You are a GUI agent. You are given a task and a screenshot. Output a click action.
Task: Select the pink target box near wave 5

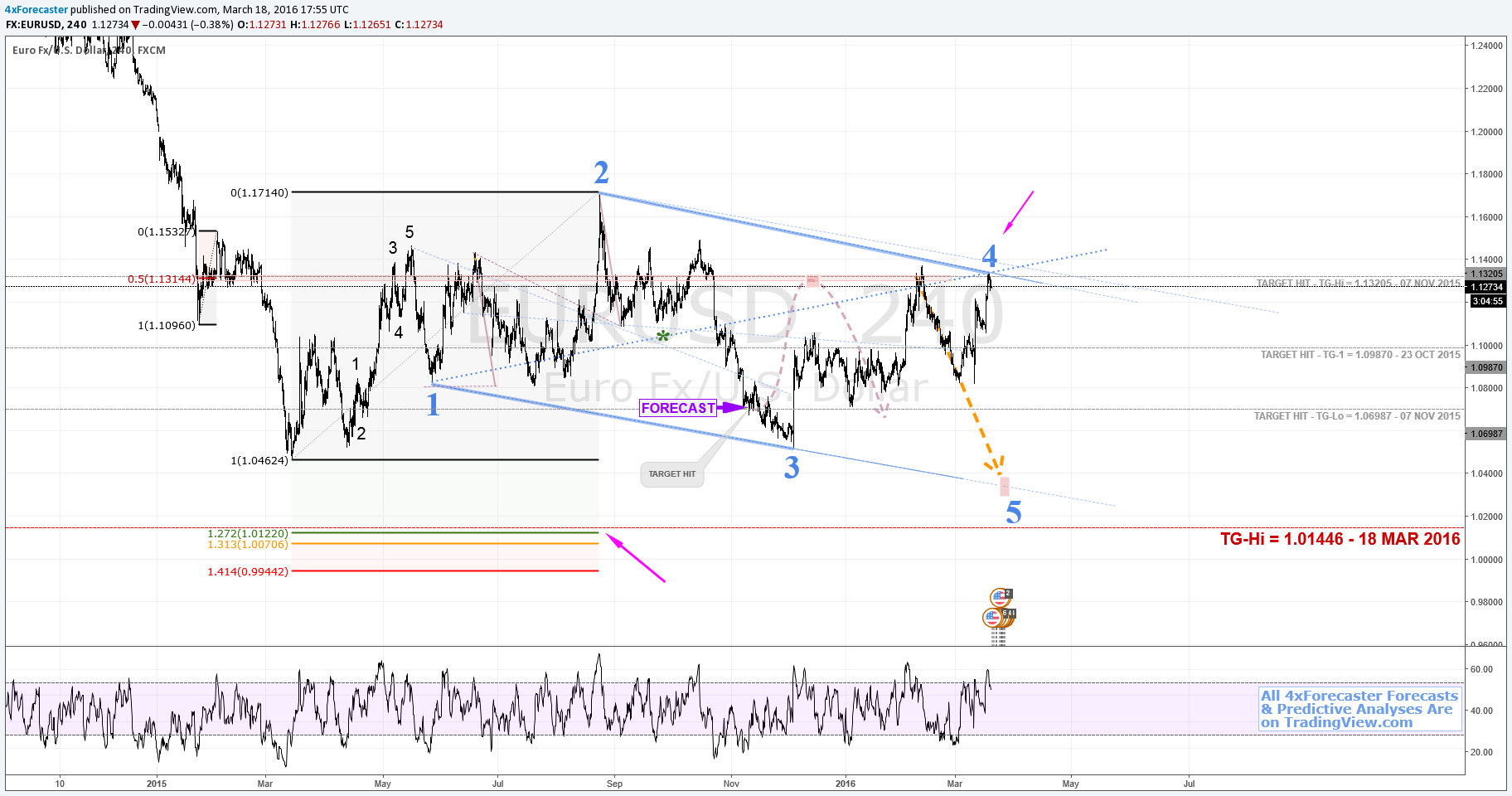pyautogui.click(x=1005, y=486)
